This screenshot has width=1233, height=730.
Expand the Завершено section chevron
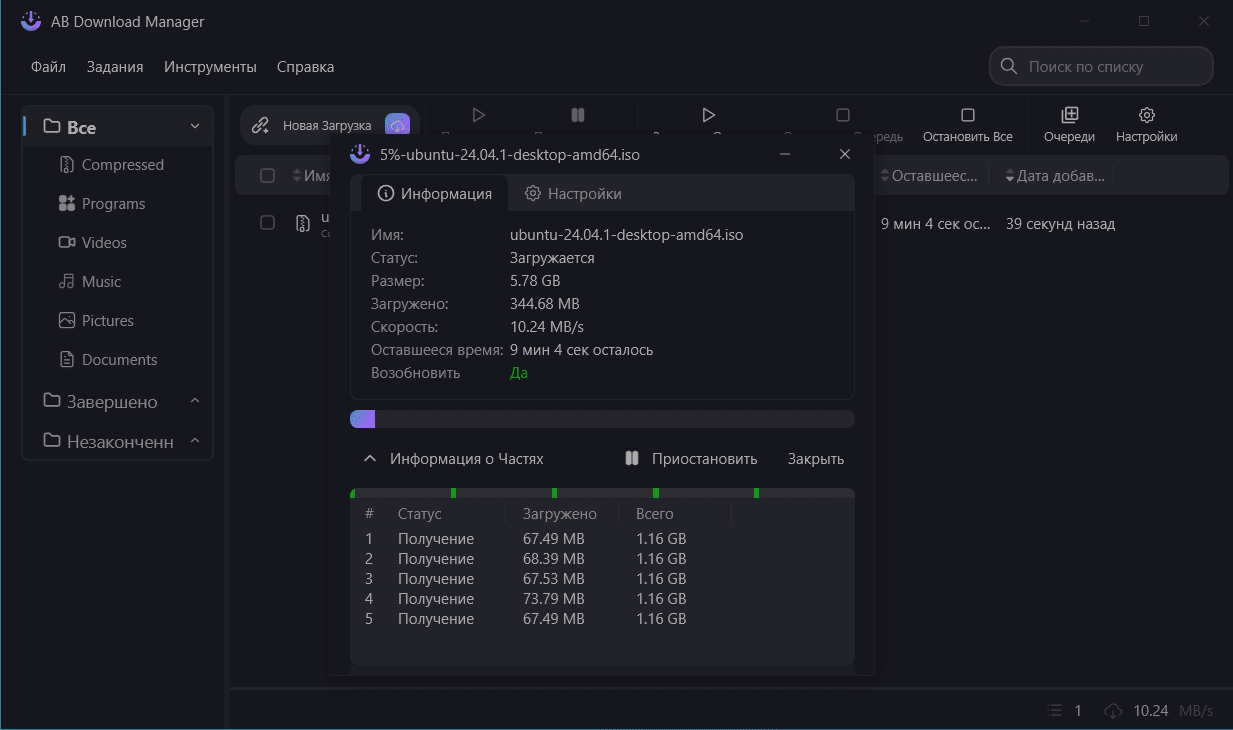point(195,401)
